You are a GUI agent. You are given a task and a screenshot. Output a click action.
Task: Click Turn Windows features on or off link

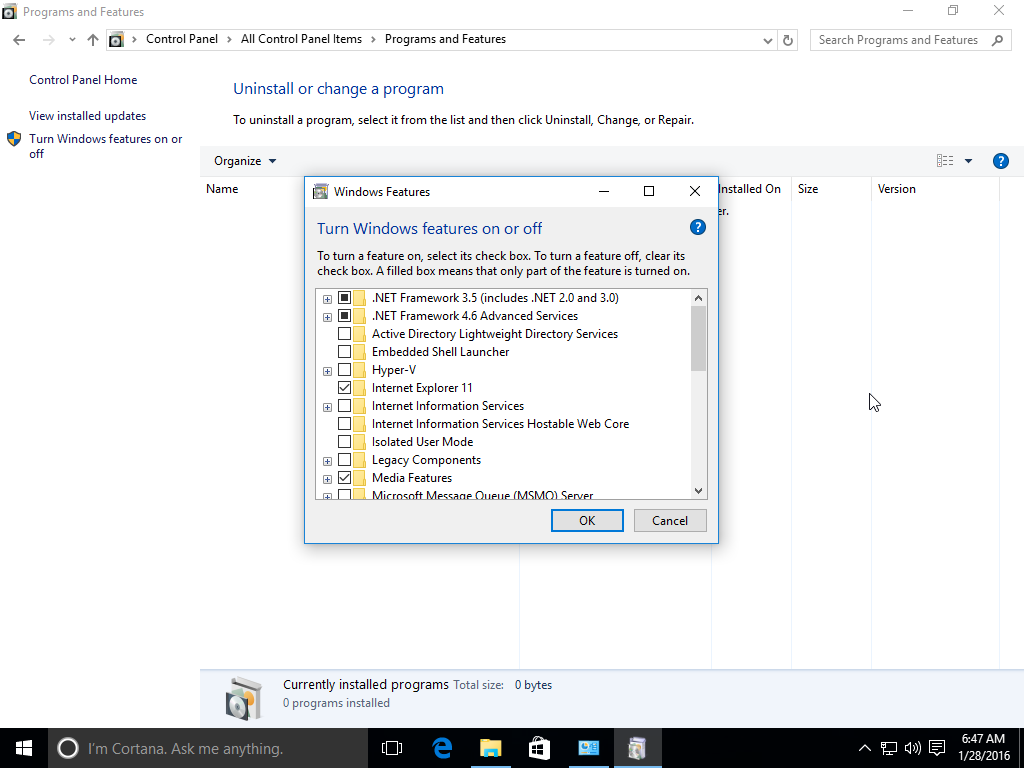click(x=106, y=146)
